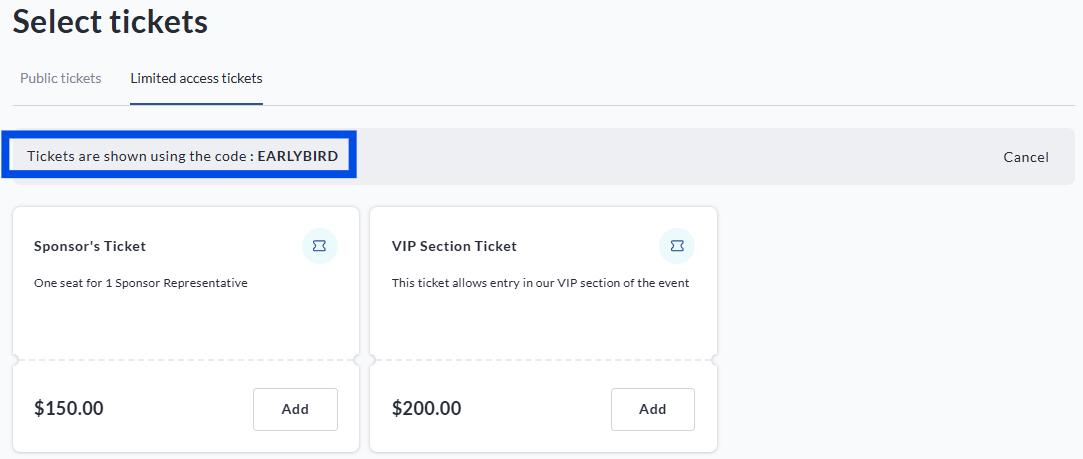Image resolution: width=1083 pixels, height=459 pixels.
Task: Click the Sponsor's Ticket coupon icon
Action: pos(320,246)
